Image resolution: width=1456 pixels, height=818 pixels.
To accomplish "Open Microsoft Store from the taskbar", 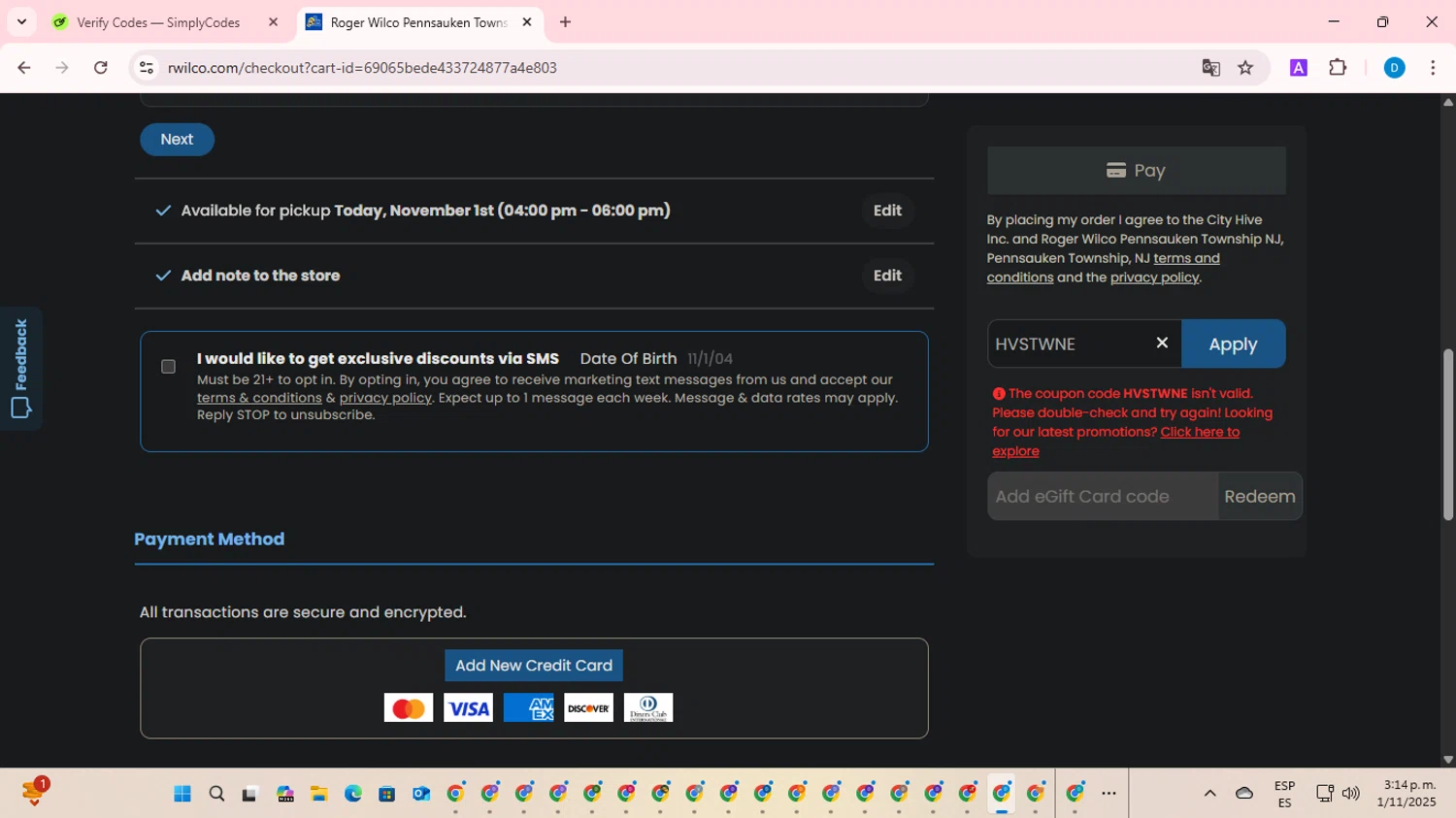I will [x=387, y=794].
